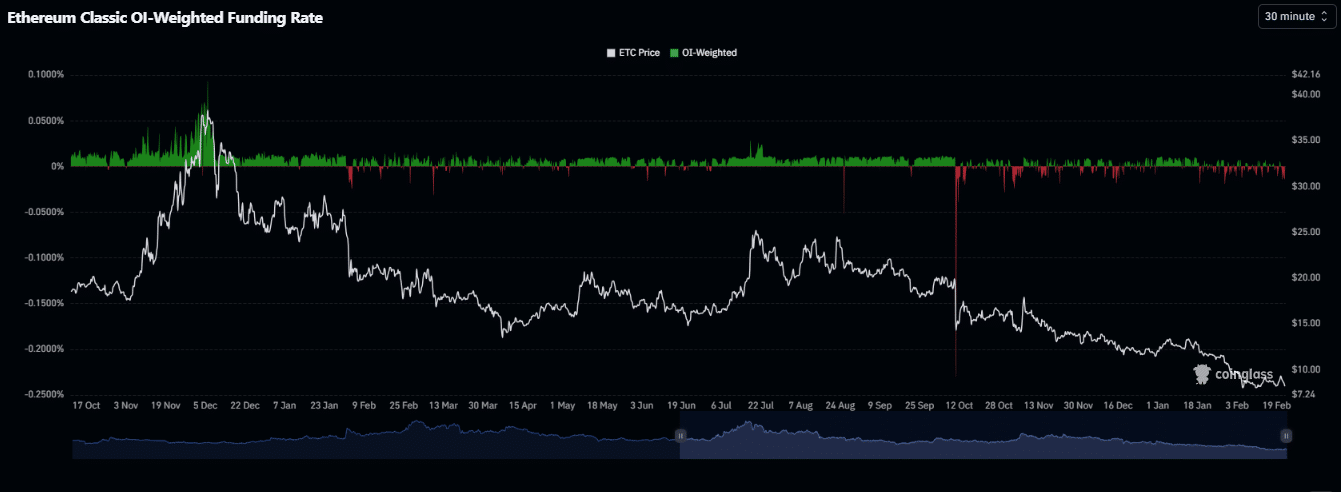The image size is (1341, 492).
Task: Click the 19 Jun date label
Action: (x=681, y=406)
